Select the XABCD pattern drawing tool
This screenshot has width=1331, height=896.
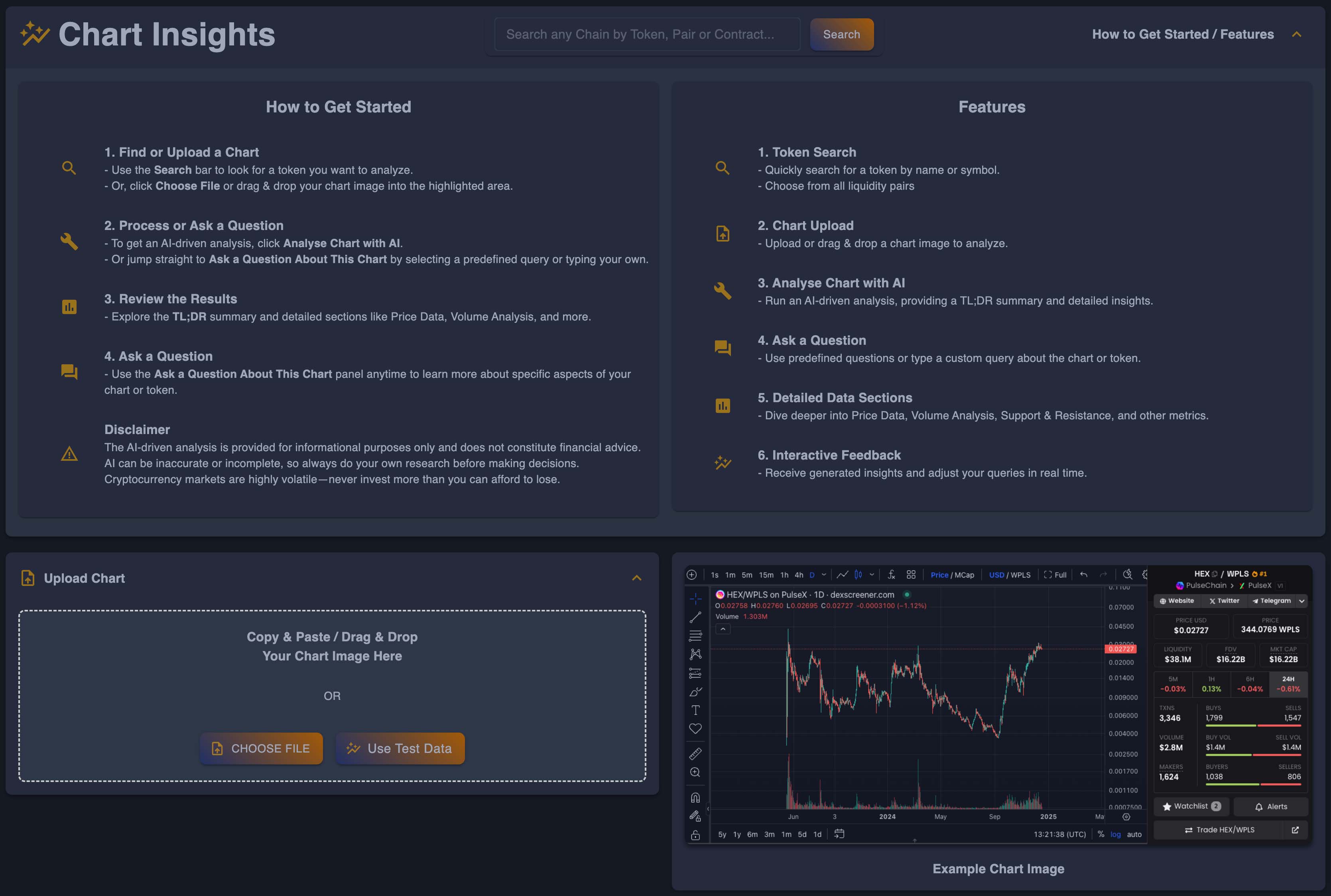[696, 654]
